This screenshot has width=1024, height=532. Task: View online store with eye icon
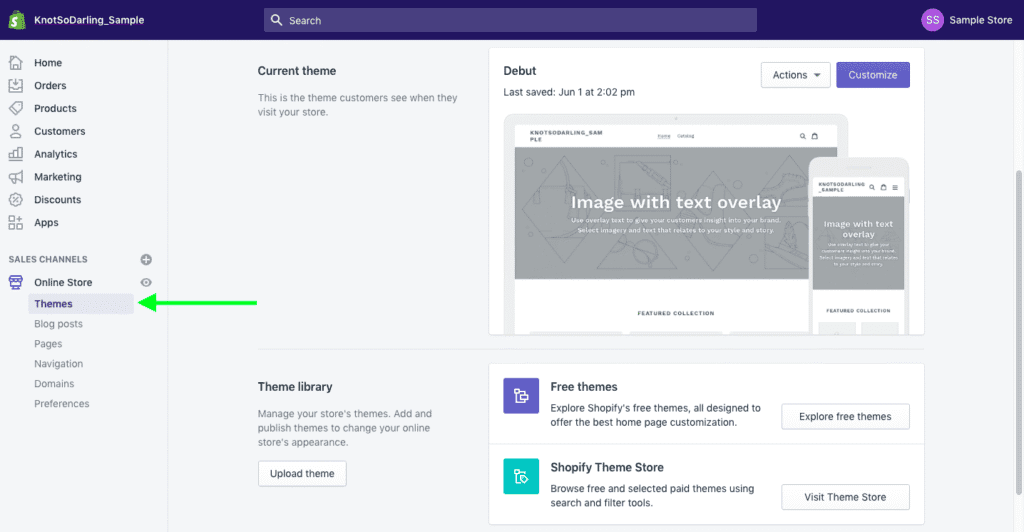point(146,283)
